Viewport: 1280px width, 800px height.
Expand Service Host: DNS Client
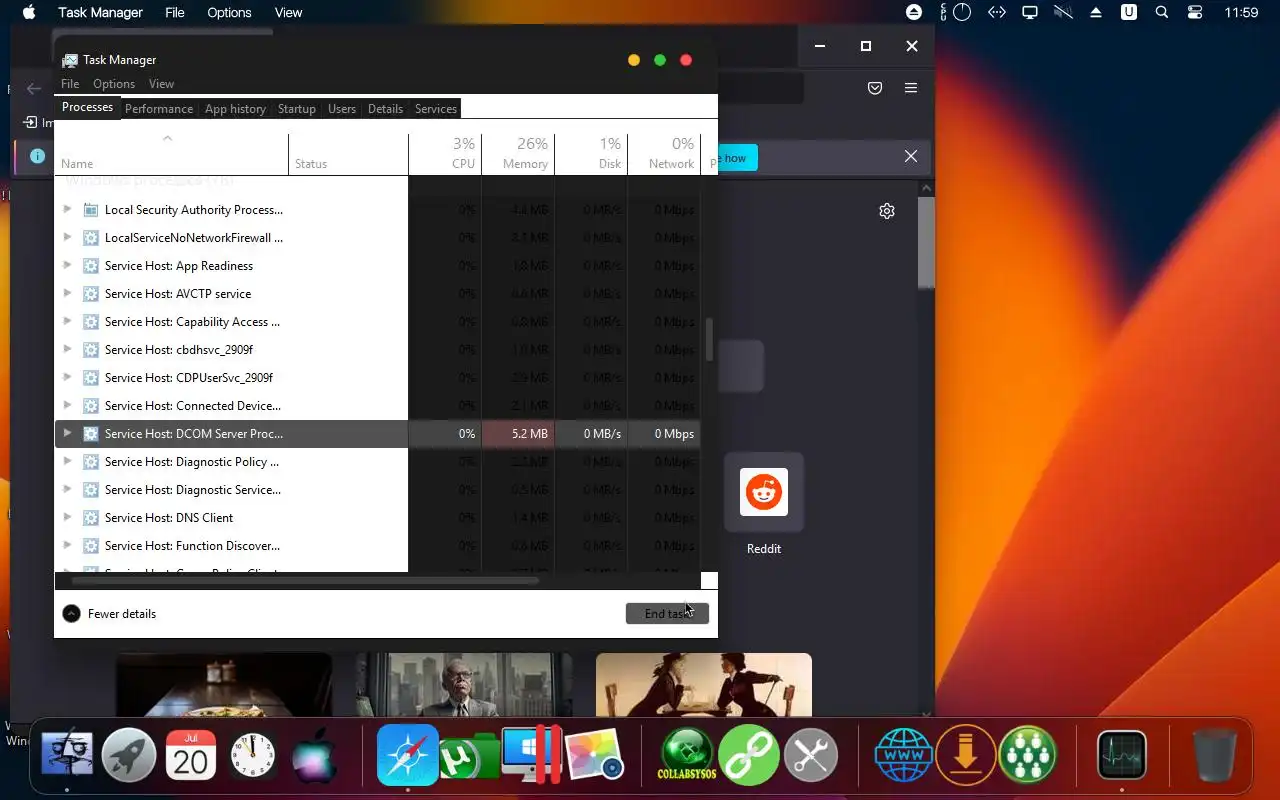(x=67, y=518)
